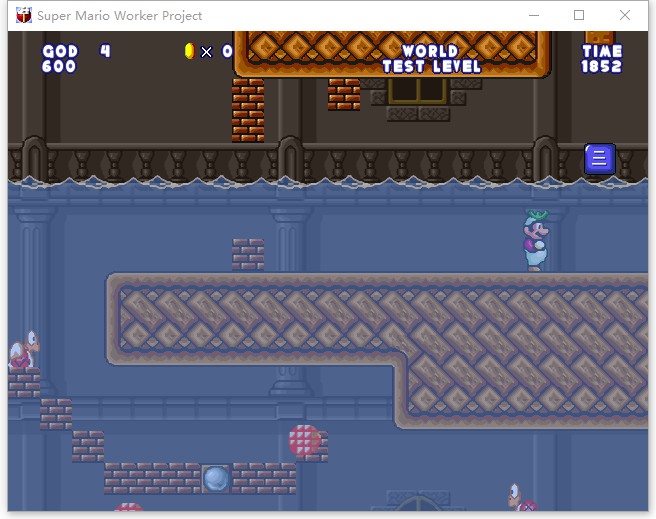Click the dark castle window frame
This screenshot has width=656, height=519.
point(418,91)
